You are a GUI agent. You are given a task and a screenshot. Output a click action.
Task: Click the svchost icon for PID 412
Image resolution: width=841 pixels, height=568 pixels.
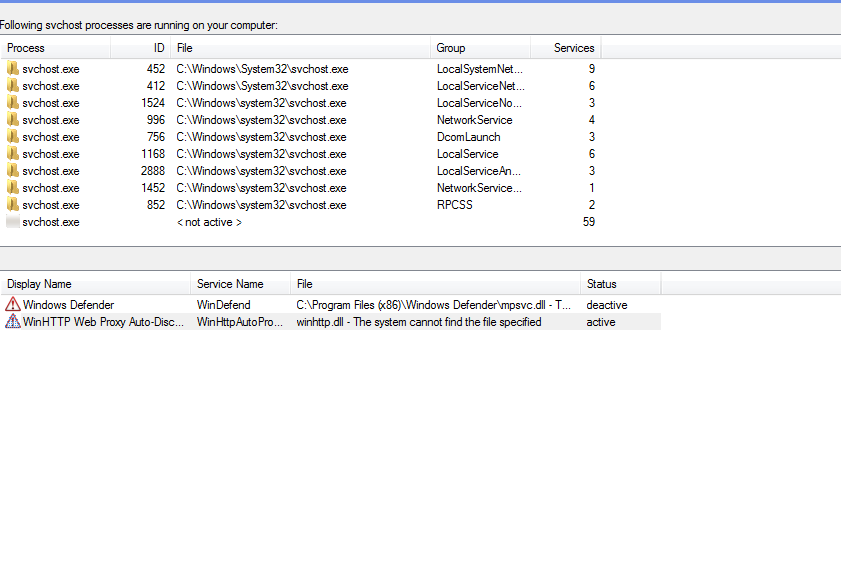coord(13,86)
